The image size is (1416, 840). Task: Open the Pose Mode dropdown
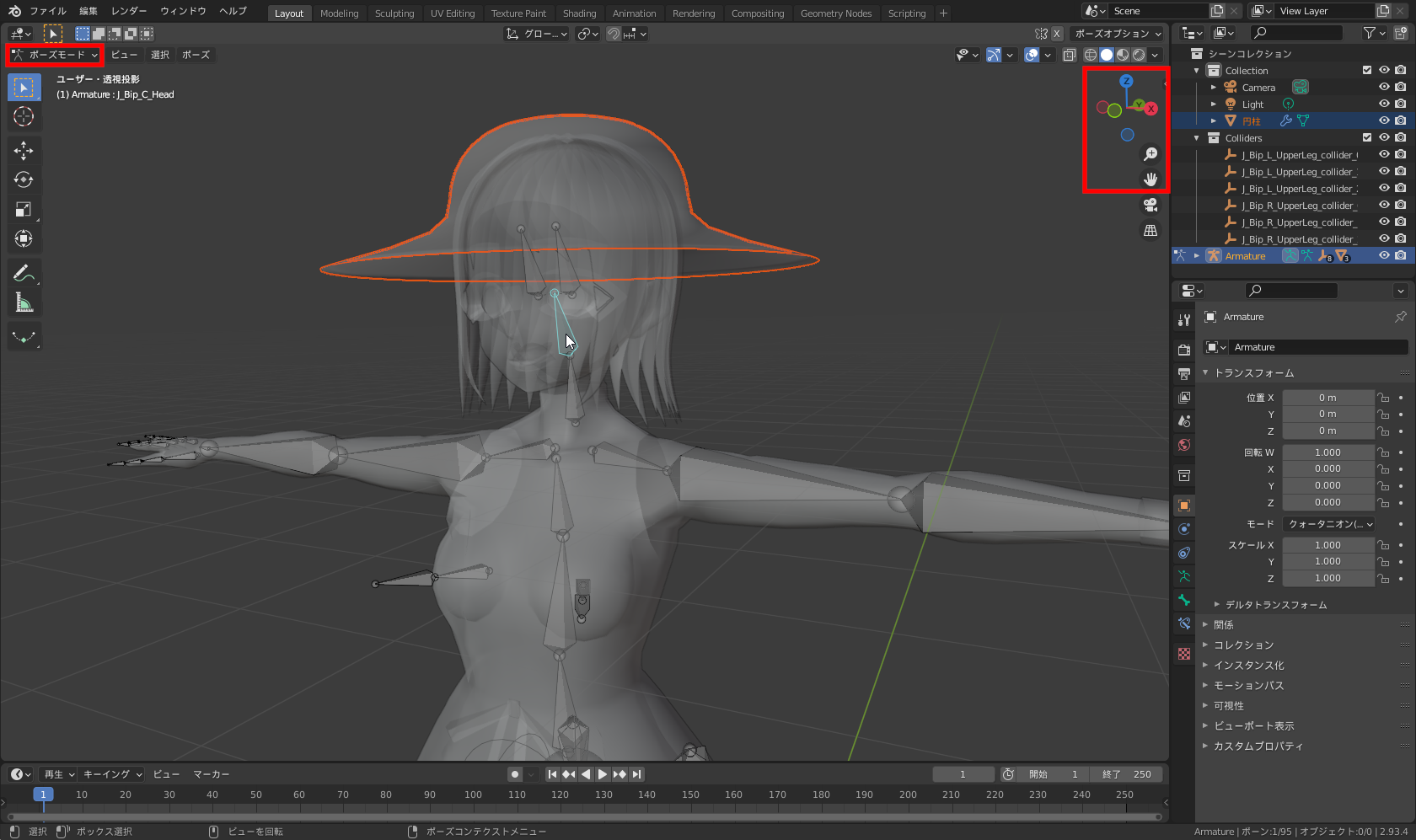click(x=55, y=55)
